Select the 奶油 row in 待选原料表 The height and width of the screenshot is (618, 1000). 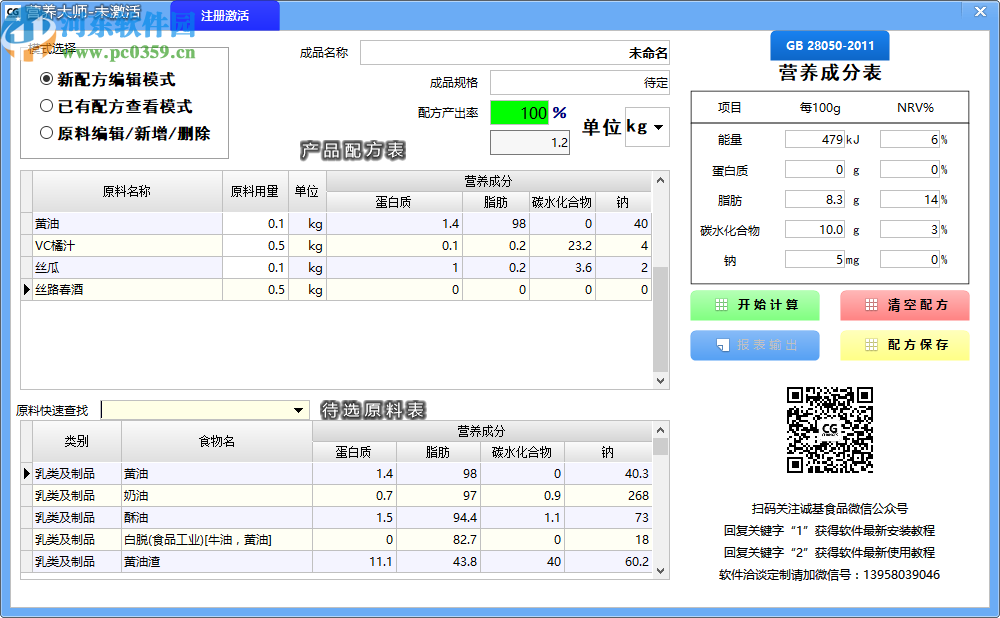(137, 495)
